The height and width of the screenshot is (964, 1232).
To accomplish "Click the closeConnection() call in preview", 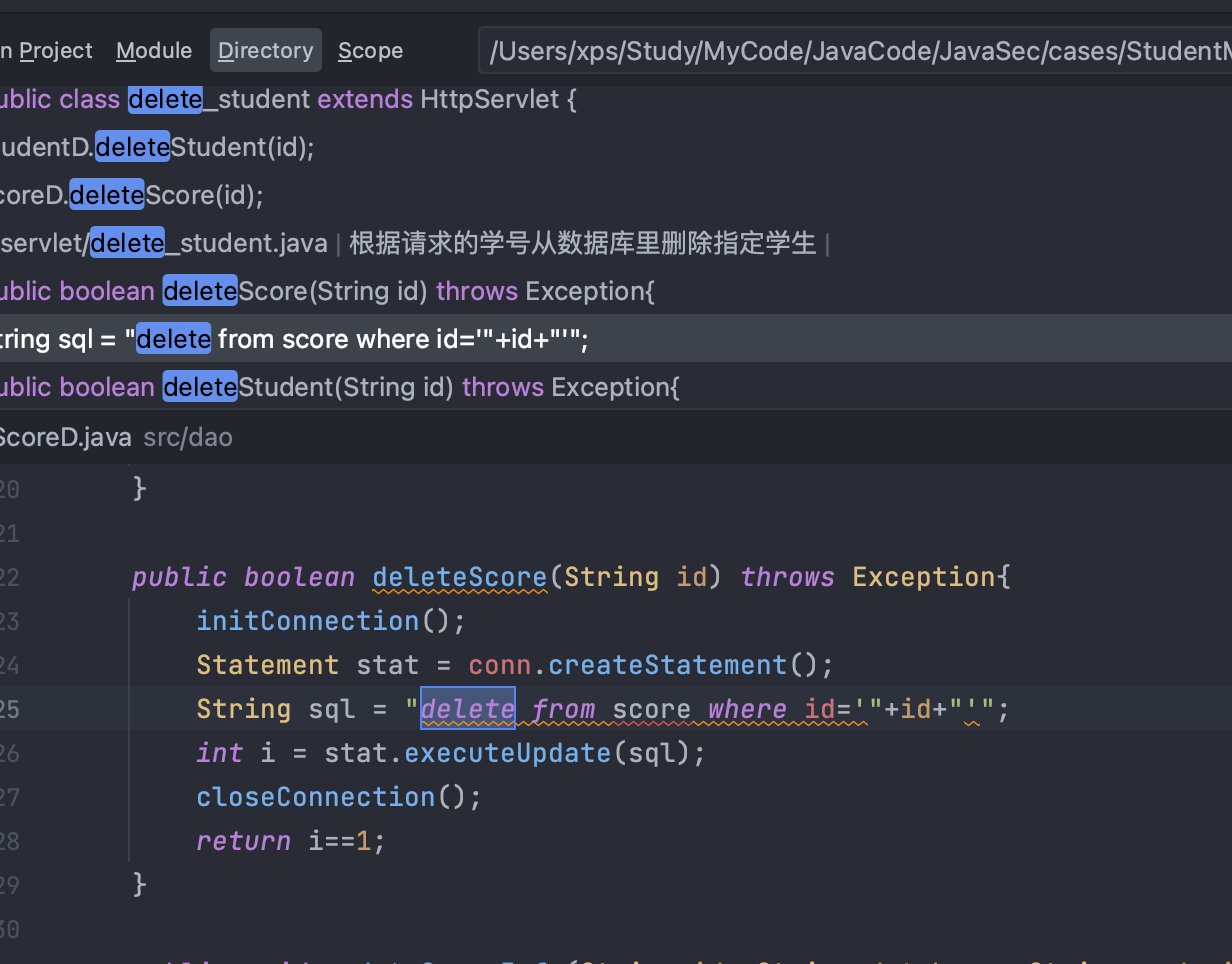I will pyautogui.click(x=316, y=797).
